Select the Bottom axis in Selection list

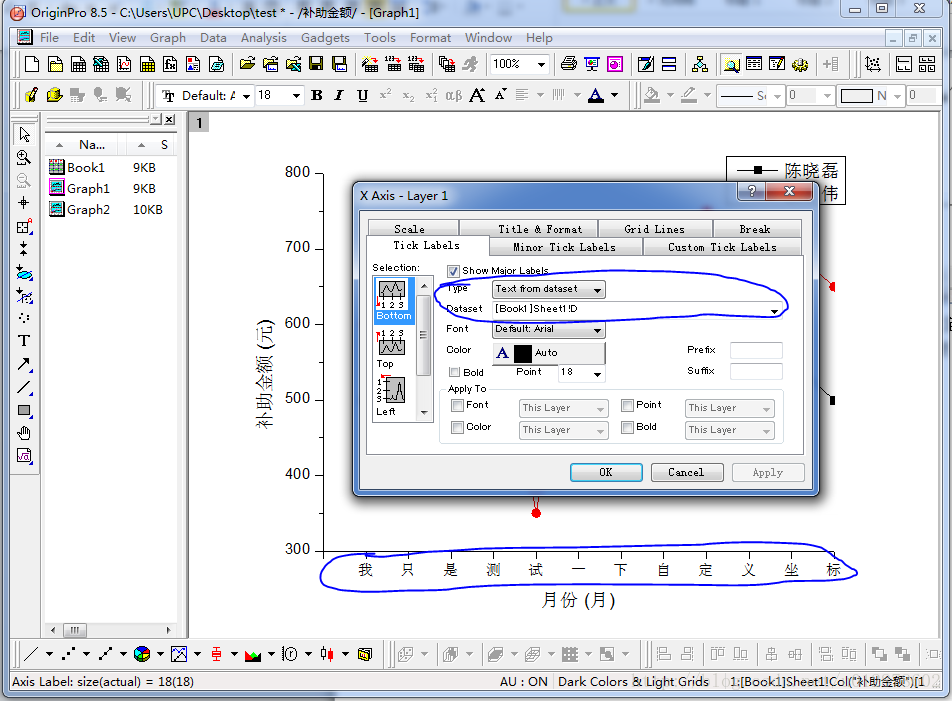(x=394, y=300)
